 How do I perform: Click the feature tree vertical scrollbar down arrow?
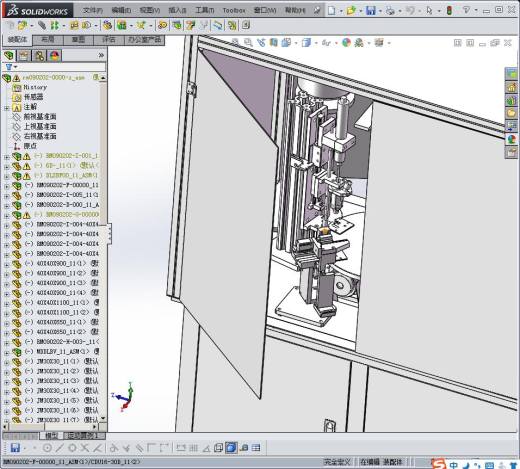[x=103, y=419]
